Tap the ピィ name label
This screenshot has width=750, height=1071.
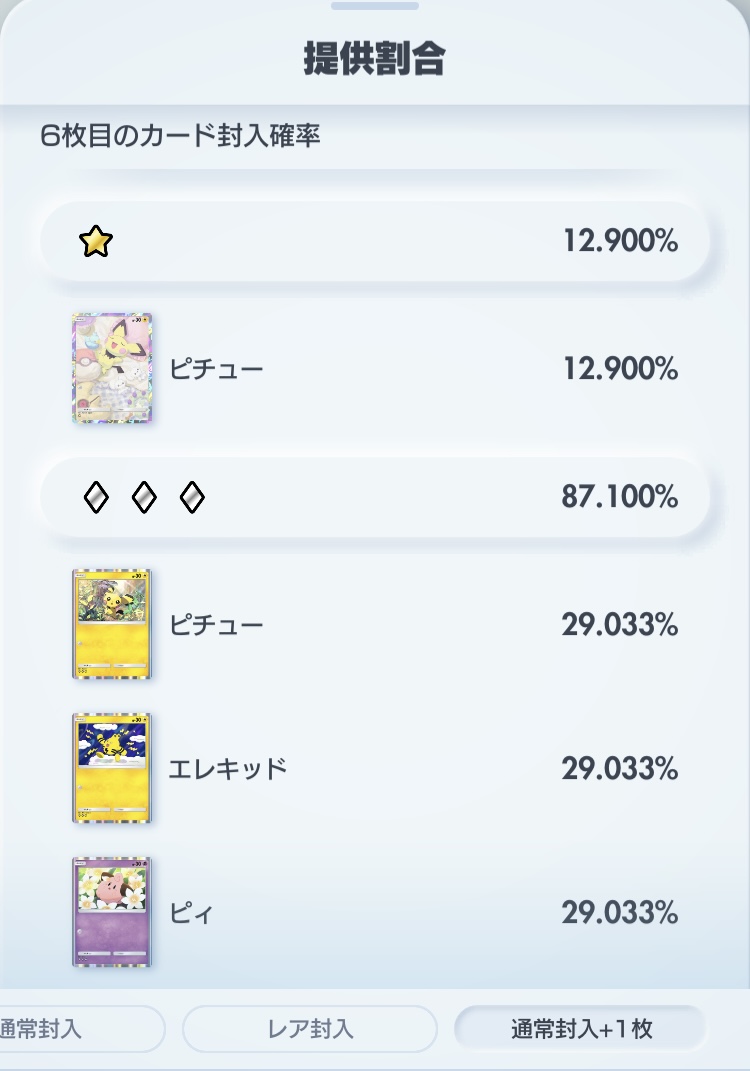tap(191, 913)
